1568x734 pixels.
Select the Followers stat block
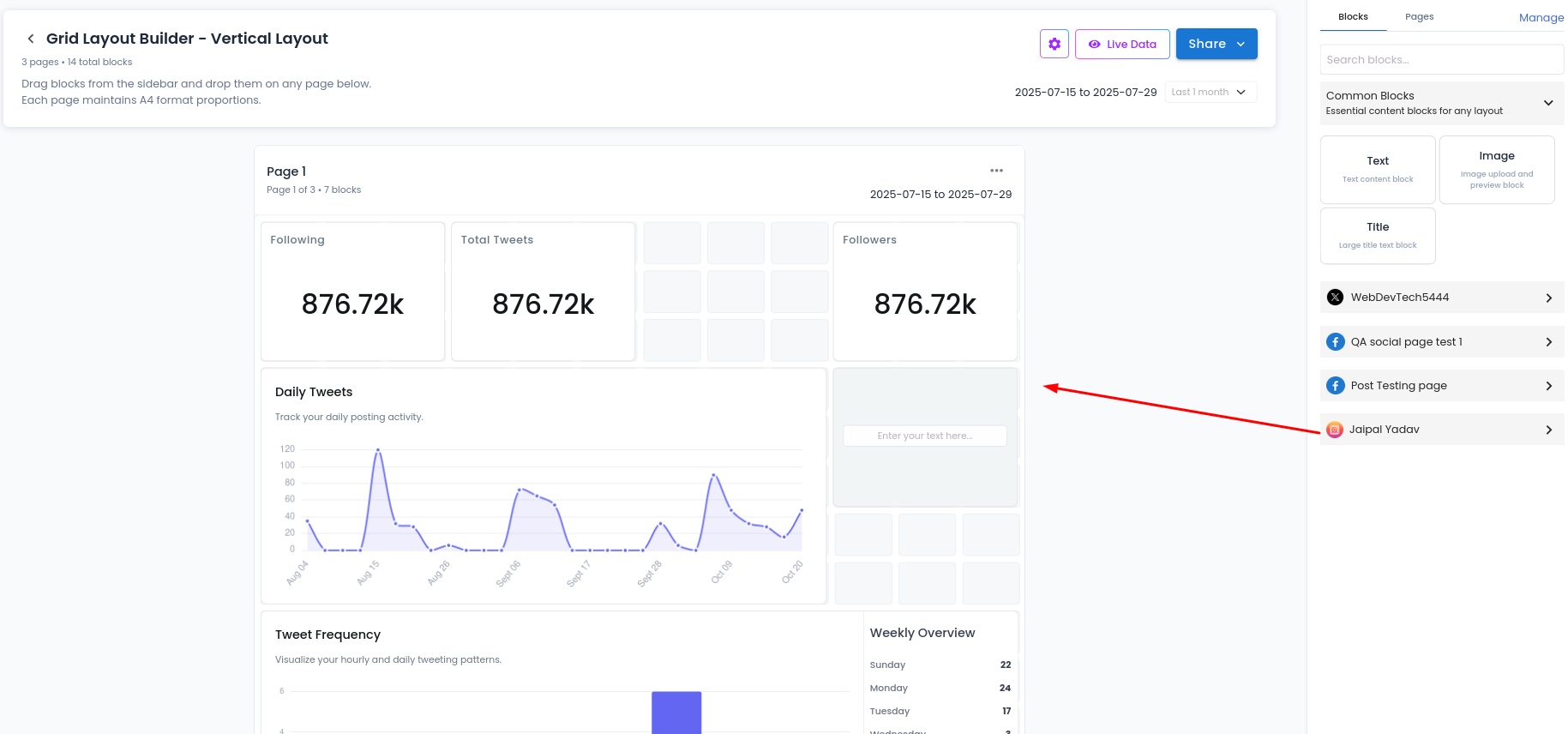point(925,292)
